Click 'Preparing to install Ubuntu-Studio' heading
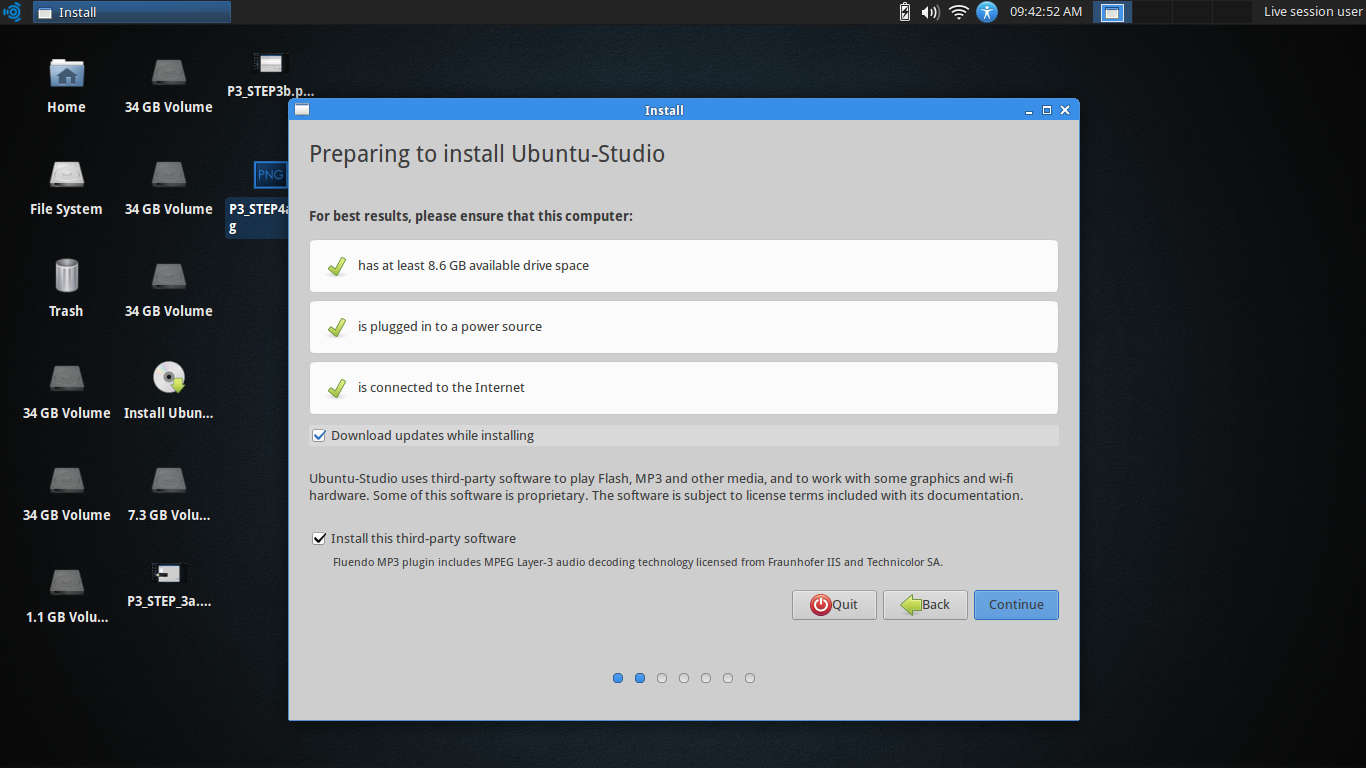Screen dimensions: 1366x768 487,154
